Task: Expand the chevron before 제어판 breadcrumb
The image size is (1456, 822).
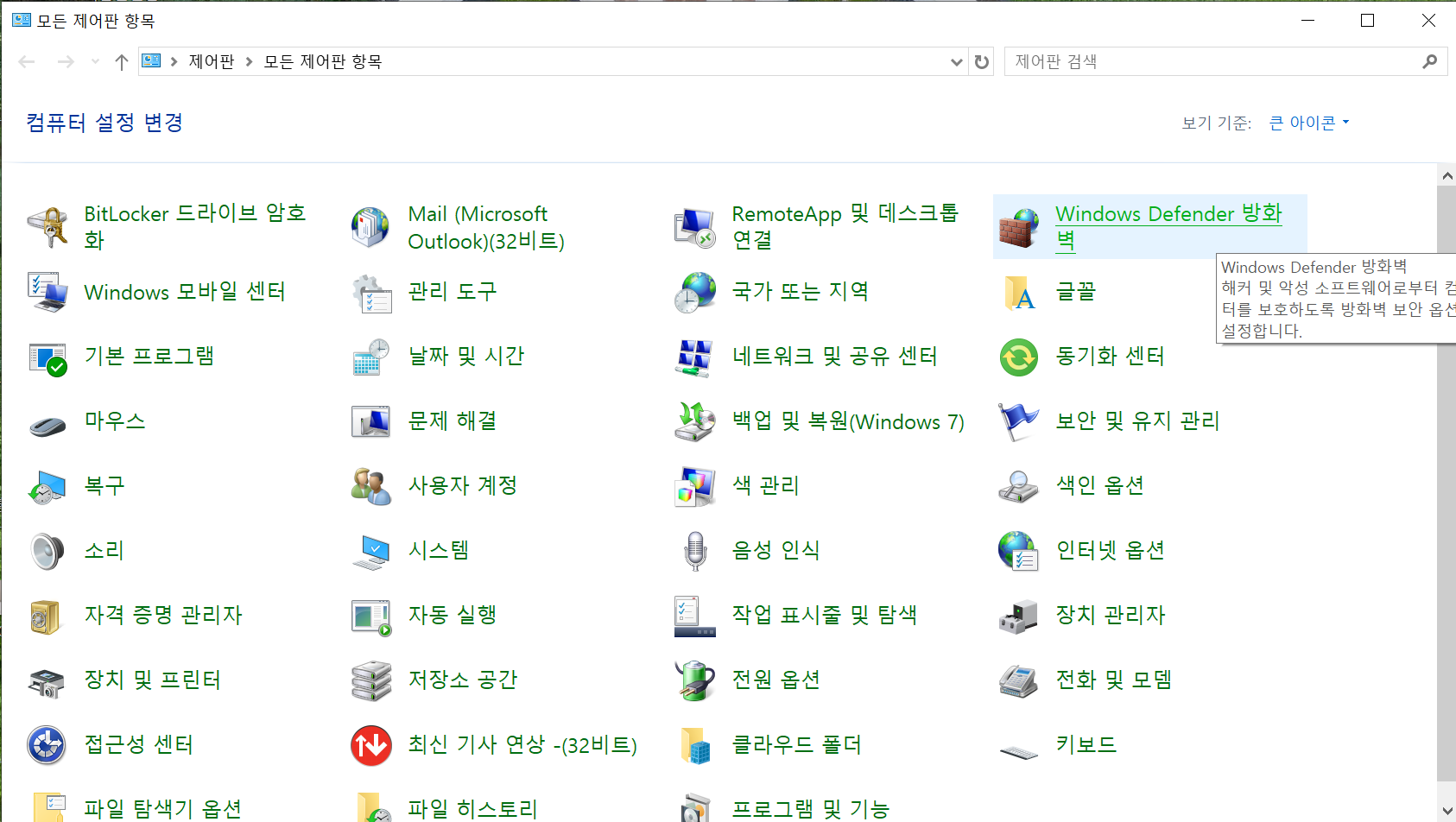Action: 174,61
